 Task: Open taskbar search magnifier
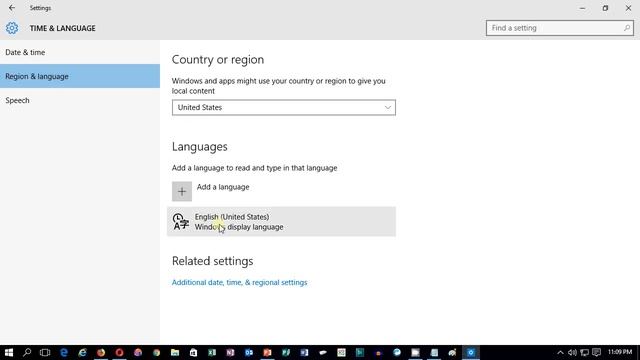(27, 352)
